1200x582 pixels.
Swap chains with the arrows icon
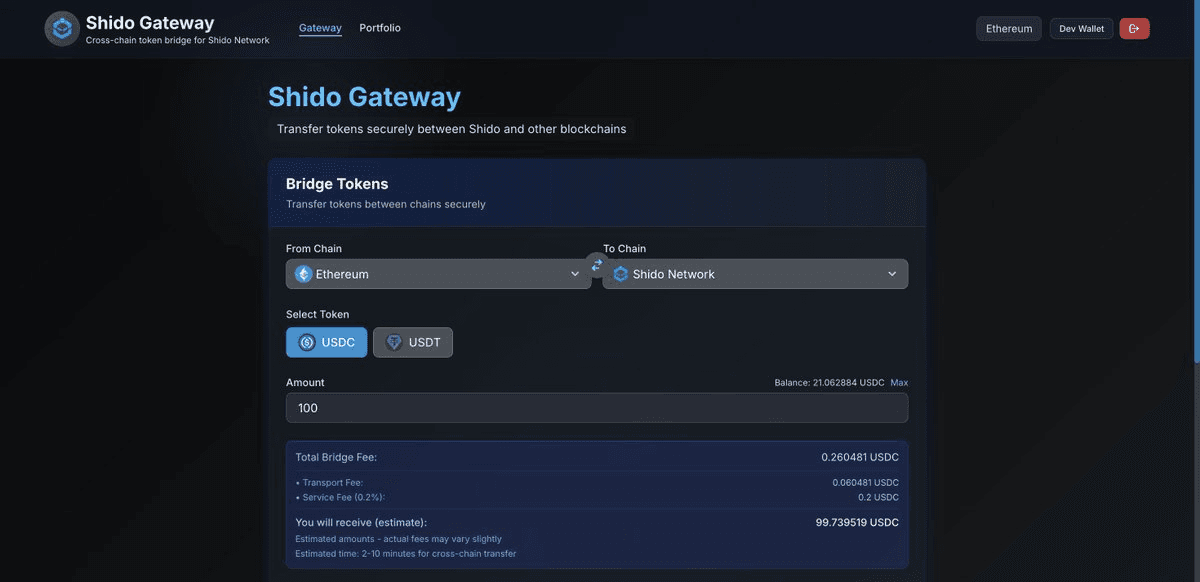597,265
